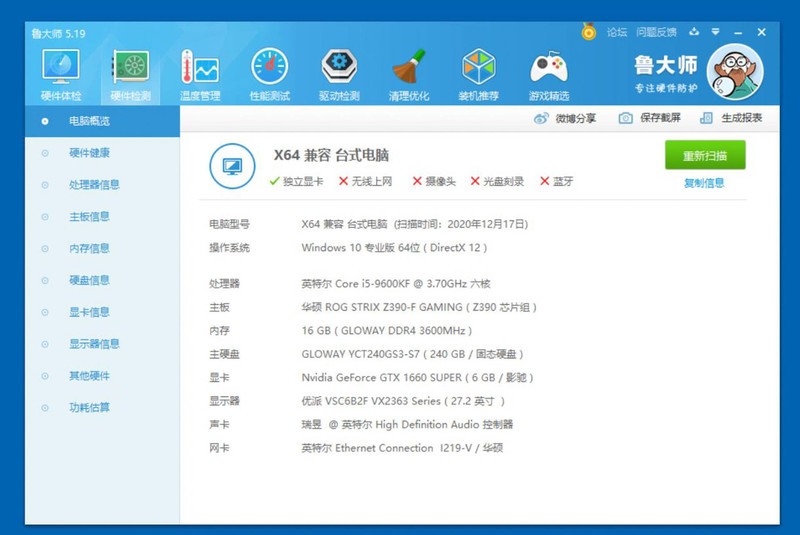Image resolution: width=800 pixels, height=535 pixels.
Task: Open the 问题反馈 feedback link
Action: coord(656,32)
